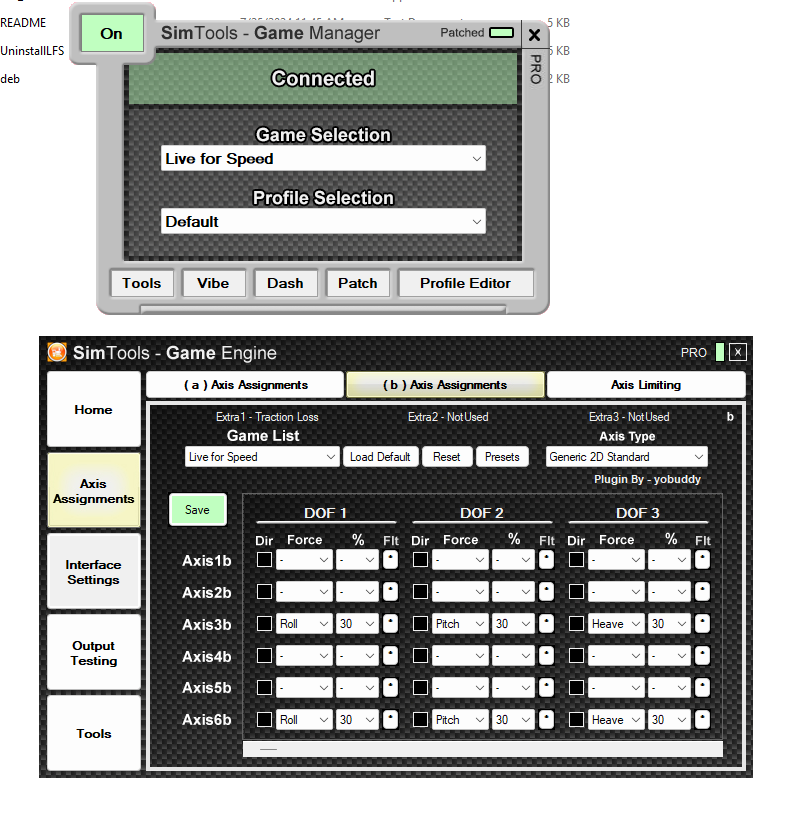Select the UninstallLFS file

click(32, 51)
